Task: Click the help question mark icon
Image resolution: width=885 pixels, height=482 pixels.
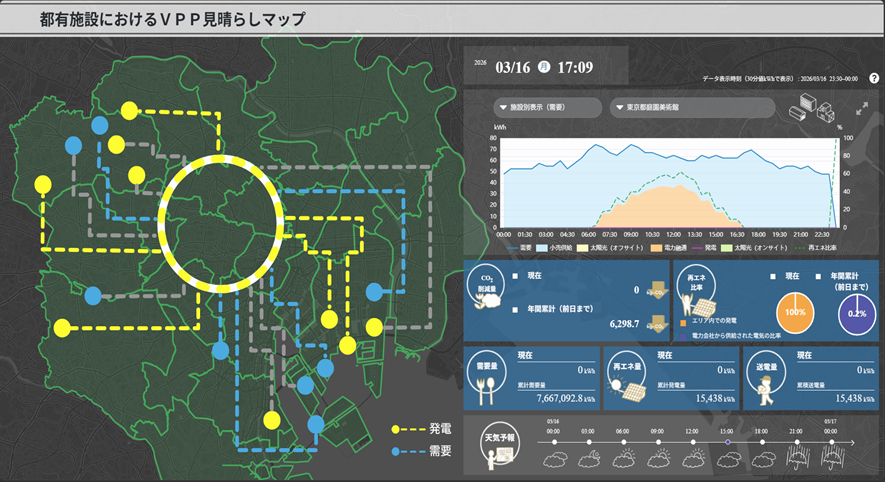Action: [x=873, y=78]
